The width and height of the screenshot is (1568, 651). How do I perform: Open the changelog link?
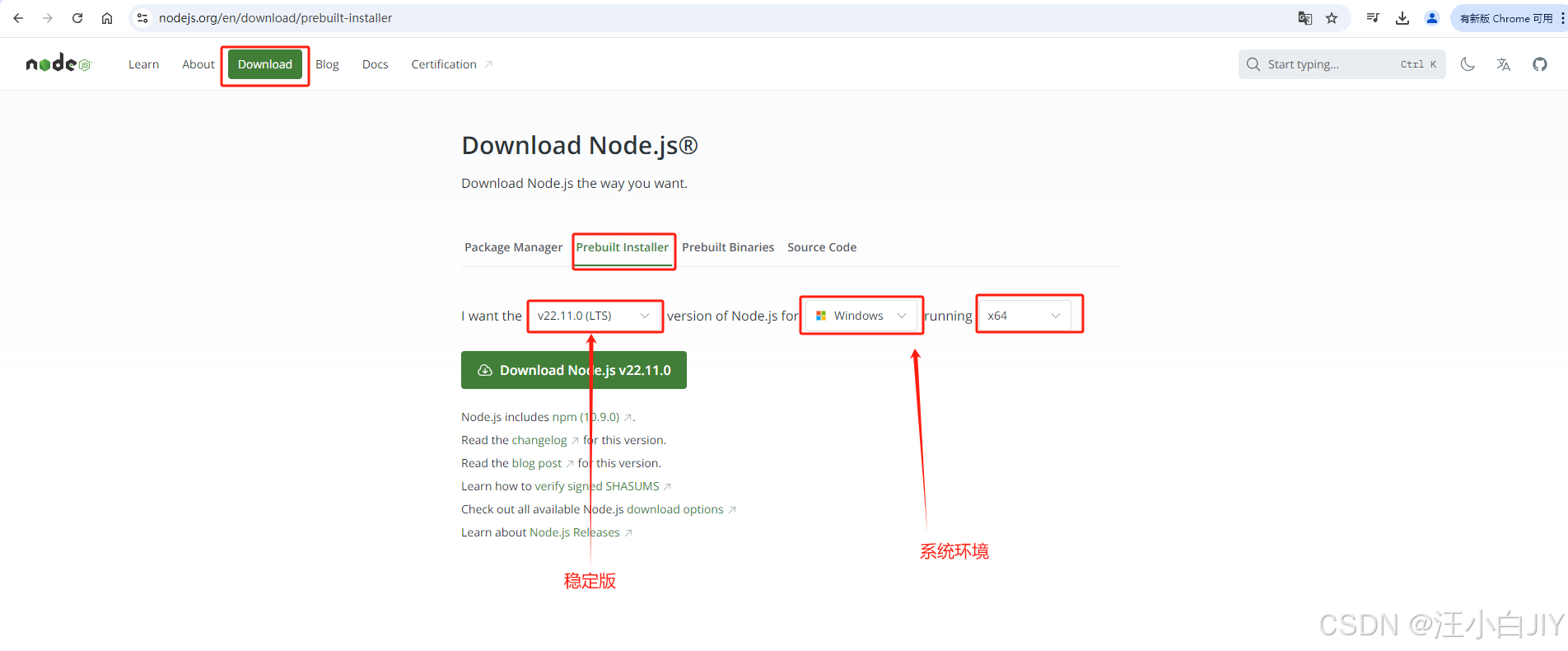pyautogui.click(x=545, y=440)
